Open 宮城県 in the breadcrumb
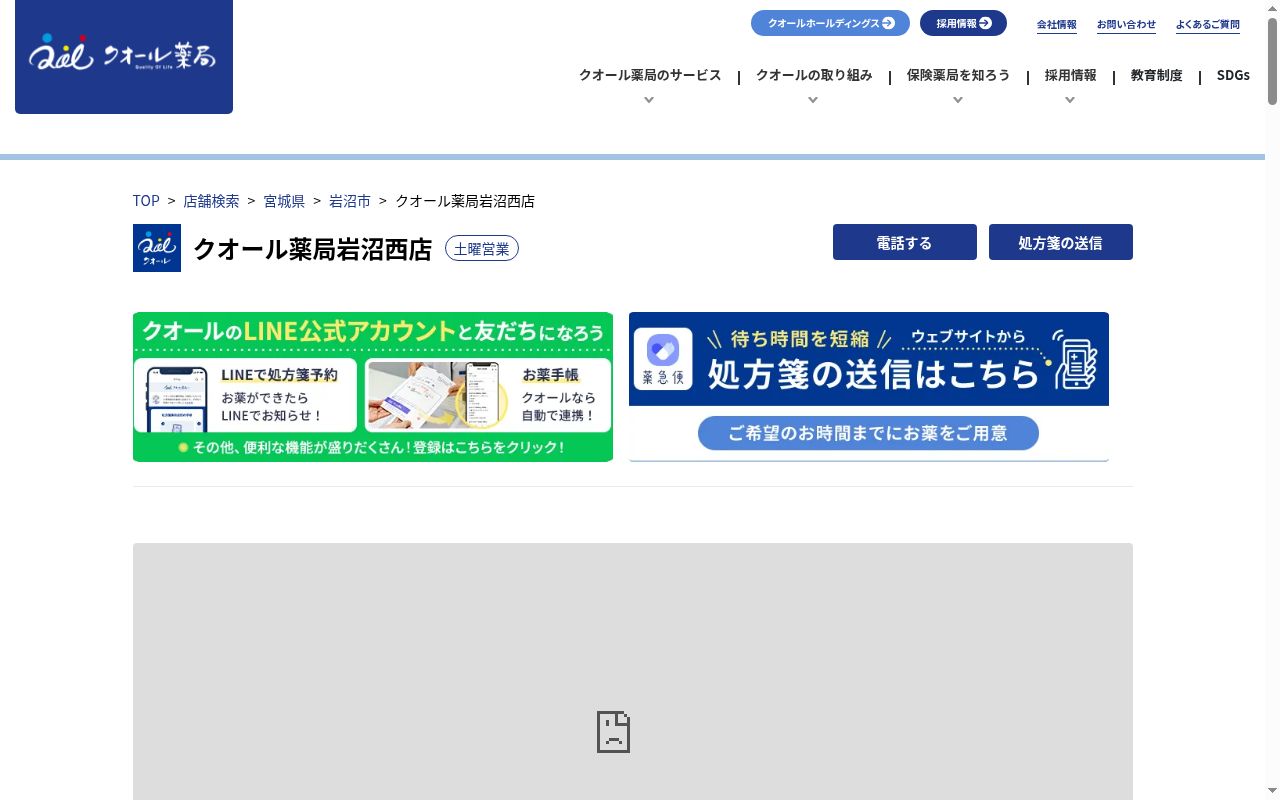Viewport: 1280px width, 800px height. (284, 201)
